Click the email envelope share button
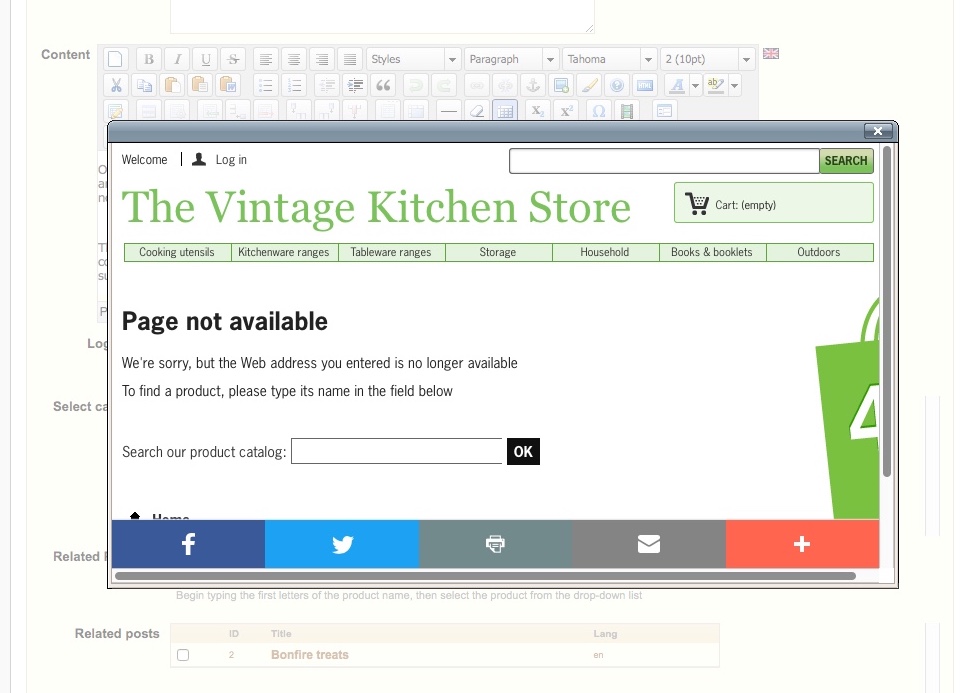 [x=648, y=544]
